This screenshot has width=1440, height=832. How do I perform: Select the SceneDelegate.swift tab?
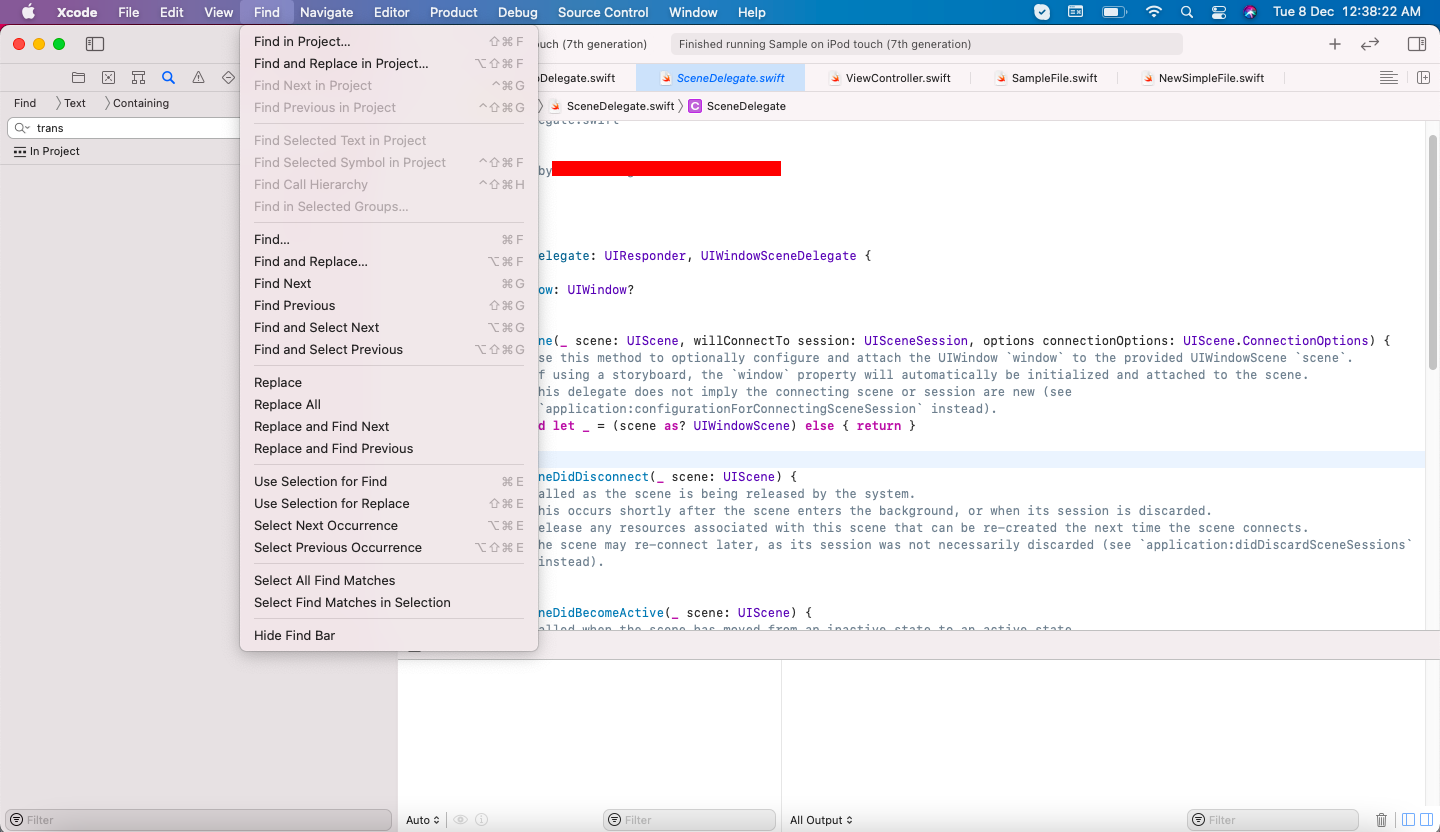click(720, 78)
